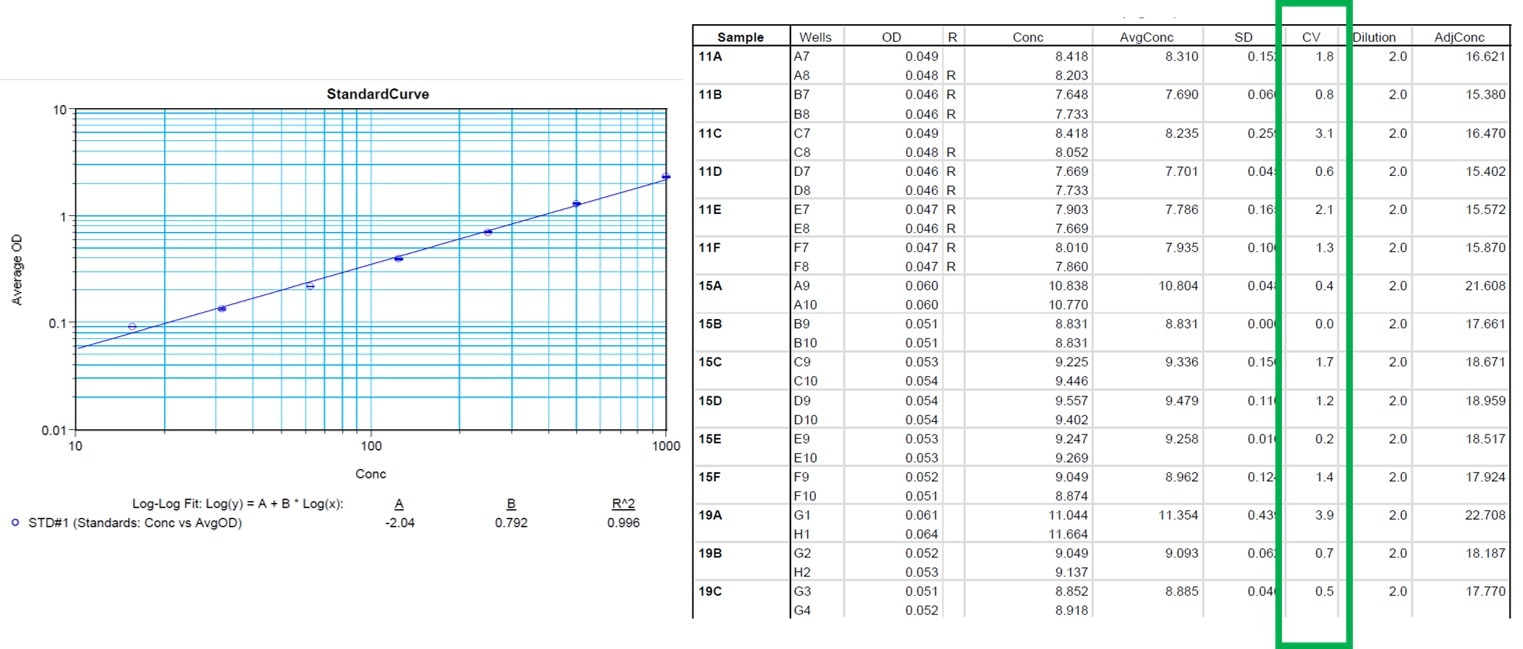Select the A coefficient value -2.04
1523x649 pixels.
click(x=399, y=523)
